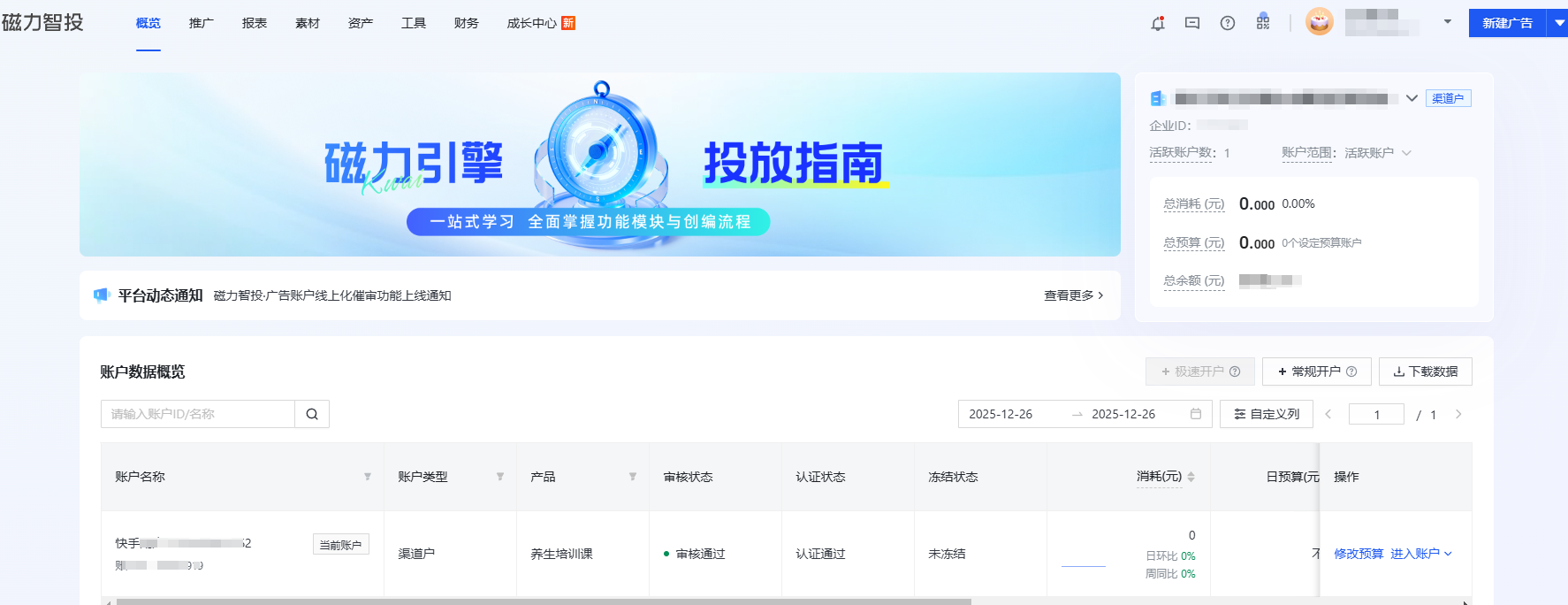The height and width of the screenshot is (605, 1568).
Task: Click the 渠道户 tag
Action: 1448,98
